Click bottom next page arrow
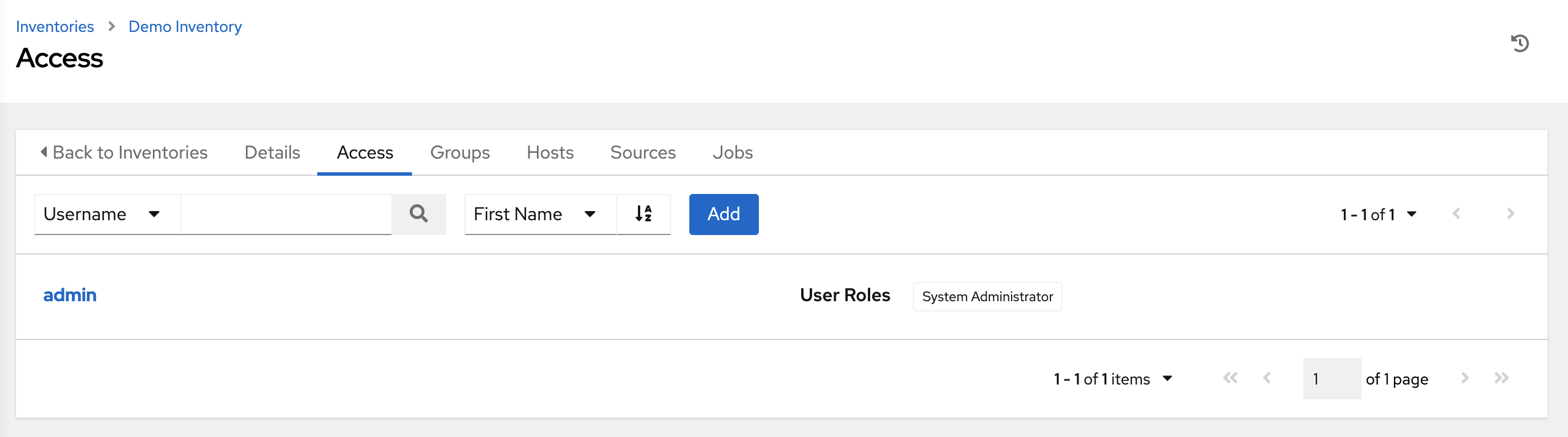The image size is (1568, 437). point(1465,378)
